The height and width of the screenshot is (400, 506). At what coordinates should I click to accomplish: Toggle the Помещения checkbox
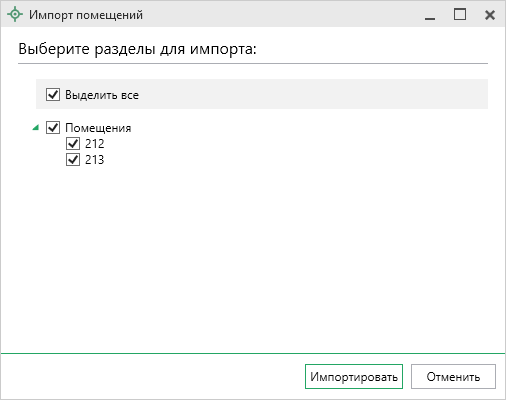click(53, 128)
